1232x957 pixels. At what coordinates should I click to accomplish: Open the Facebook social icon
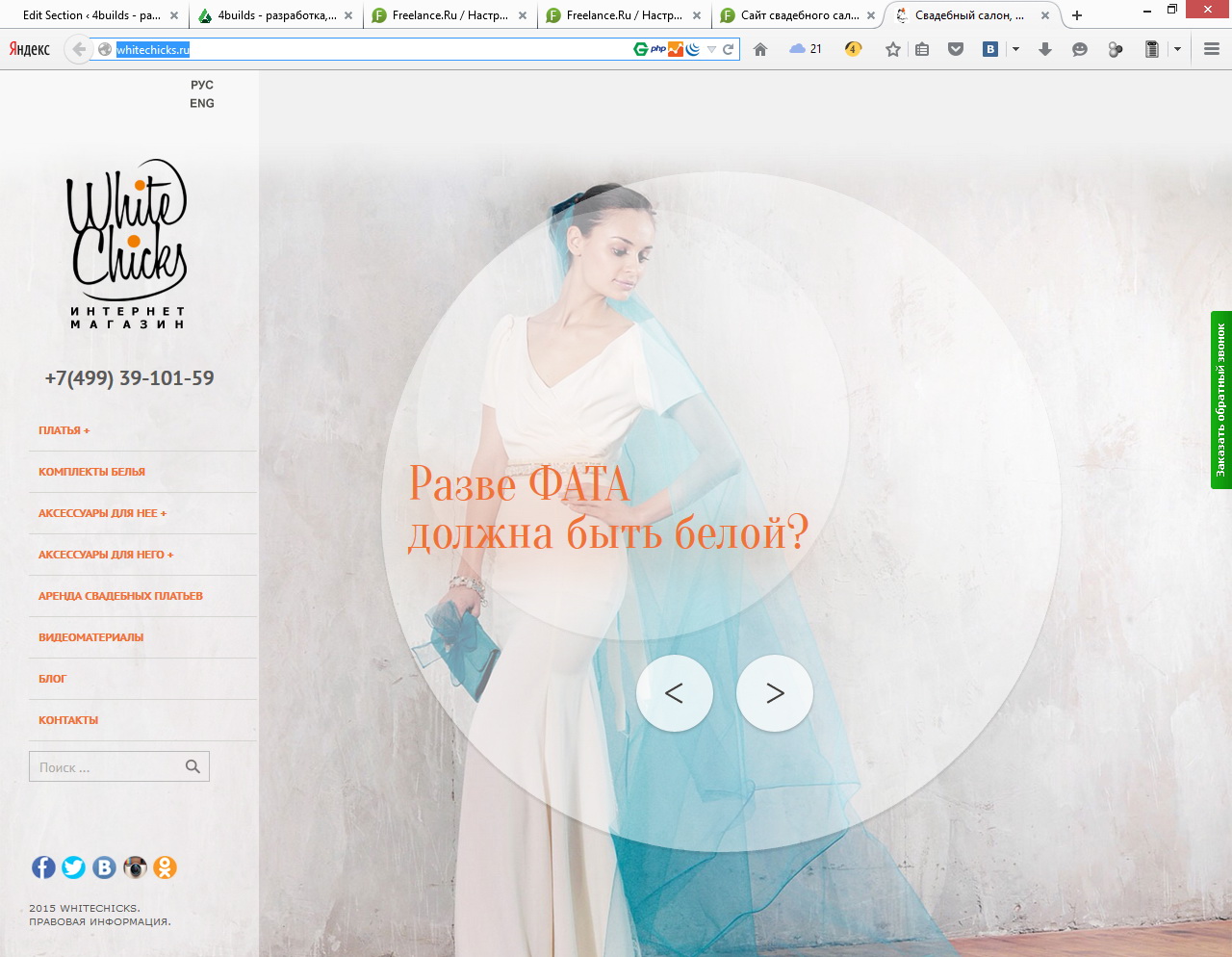43,867
